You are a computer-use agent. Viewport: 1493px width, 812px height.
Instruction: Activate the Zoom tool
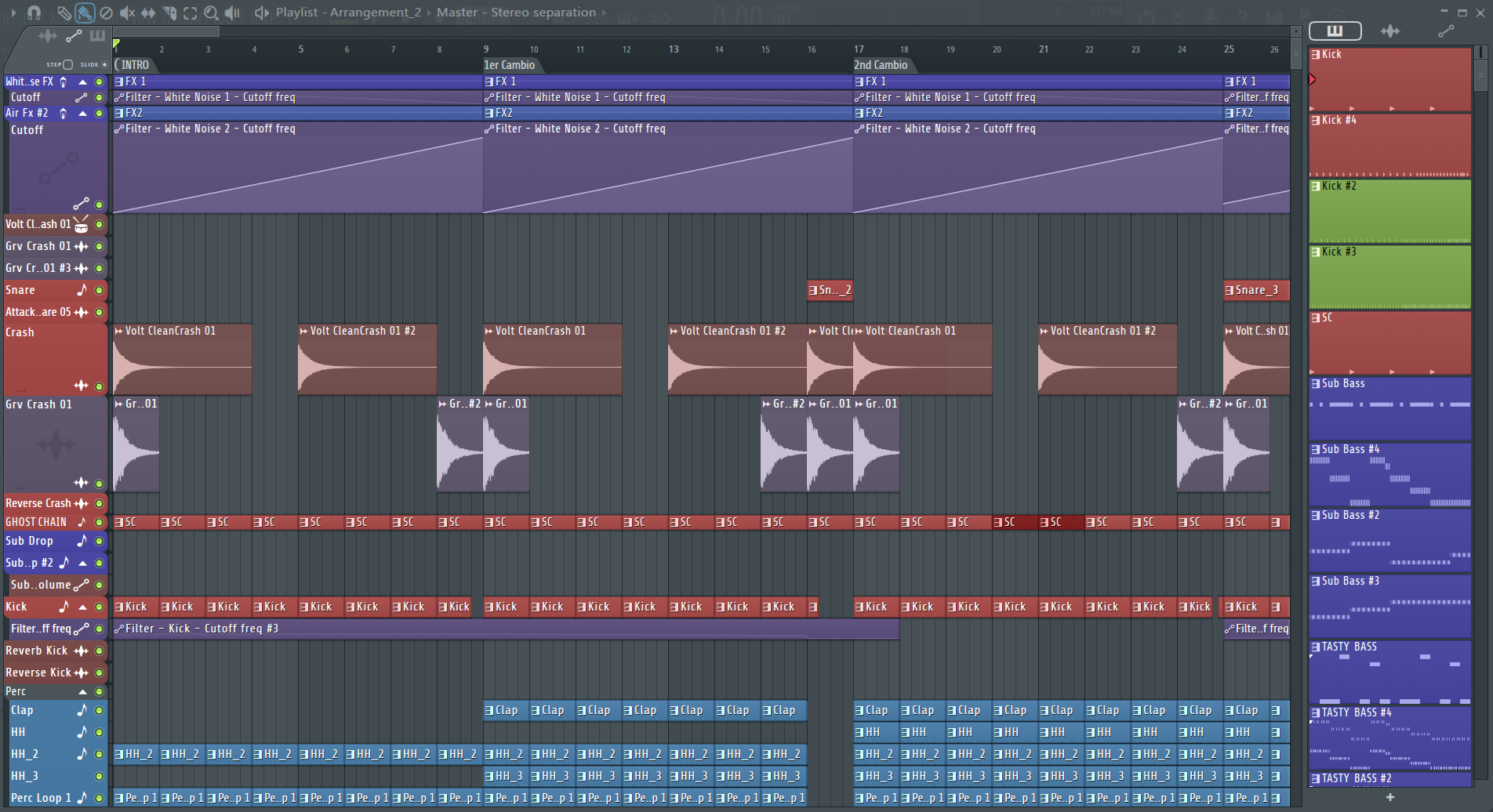click(x=210, y=13)
